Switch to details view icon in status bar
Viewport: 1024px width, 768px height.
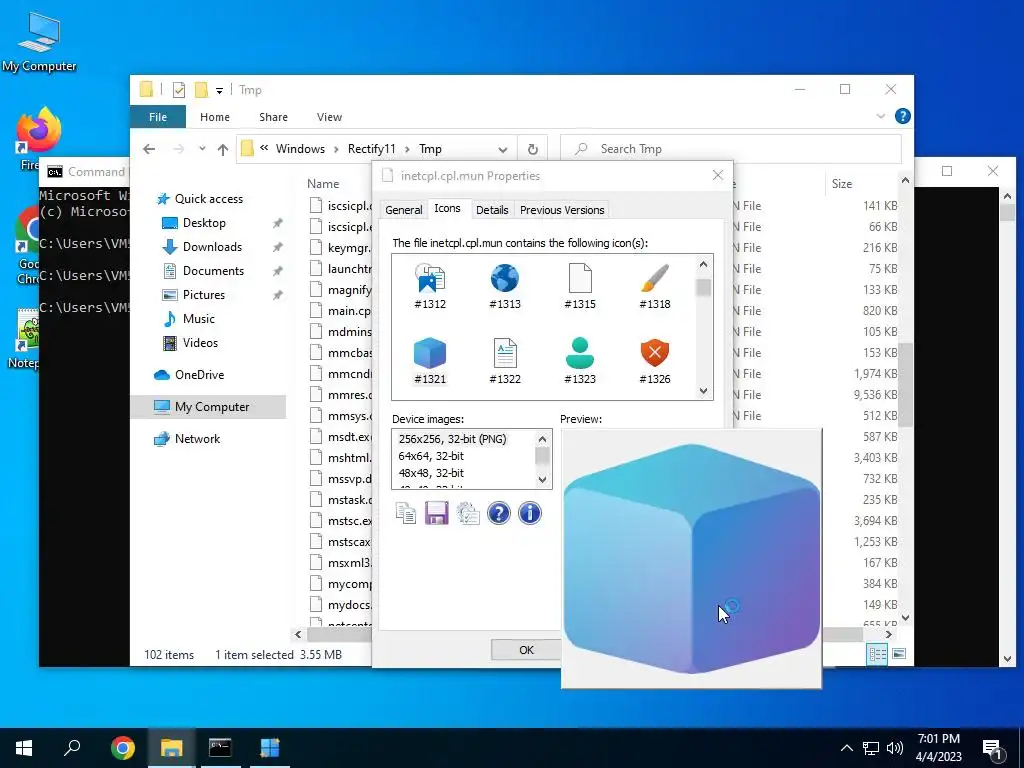point(877,654)
